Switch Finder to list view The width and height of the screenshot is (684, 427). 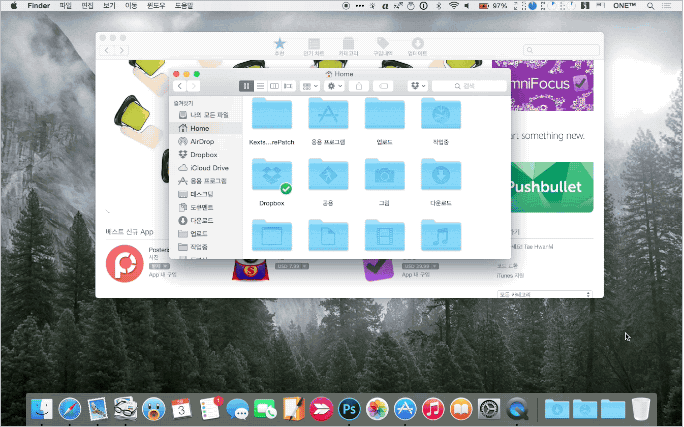click(x=260, y=86)
